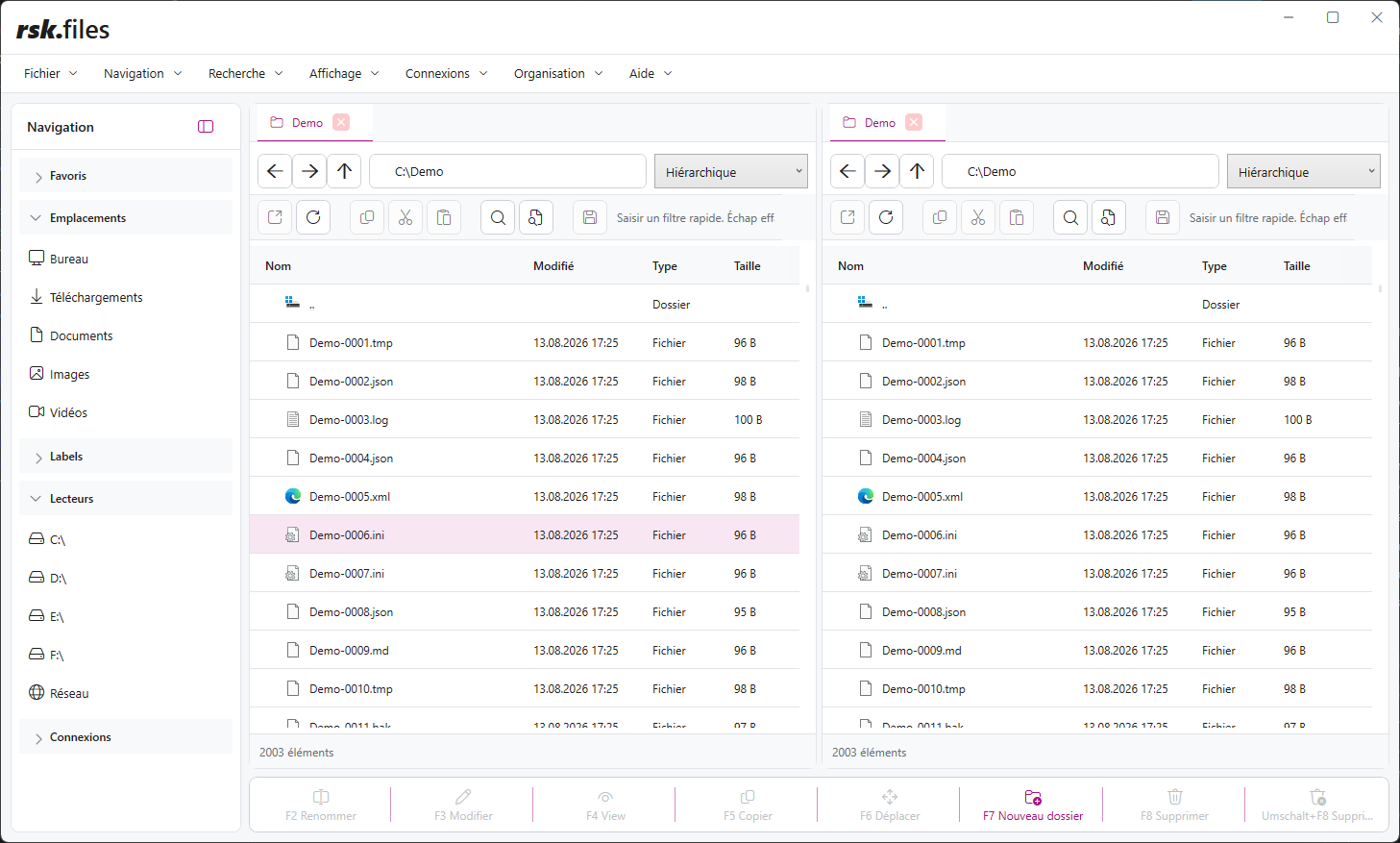Expand the Labels section
1400x843 pixels.
point(126,457)
